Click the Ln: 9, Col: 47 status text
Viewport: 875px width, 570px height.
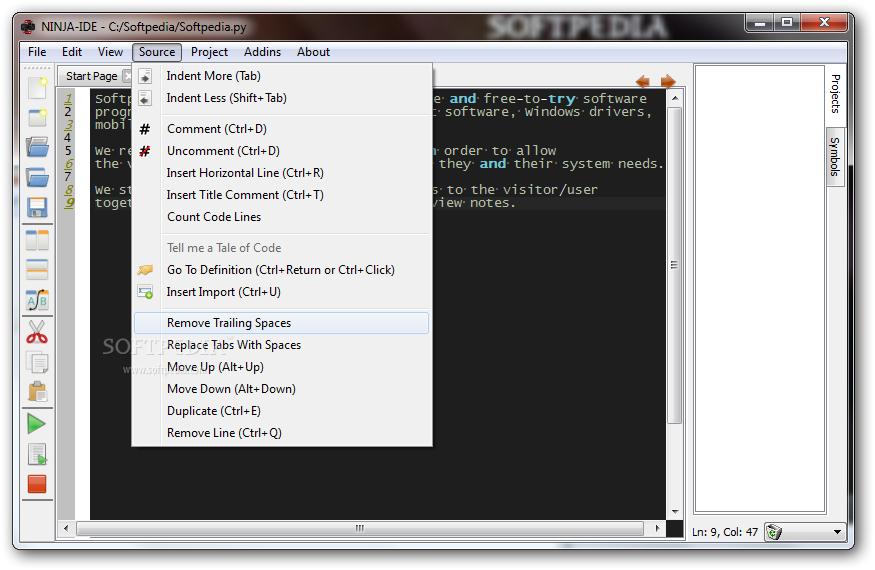[725, 532]
